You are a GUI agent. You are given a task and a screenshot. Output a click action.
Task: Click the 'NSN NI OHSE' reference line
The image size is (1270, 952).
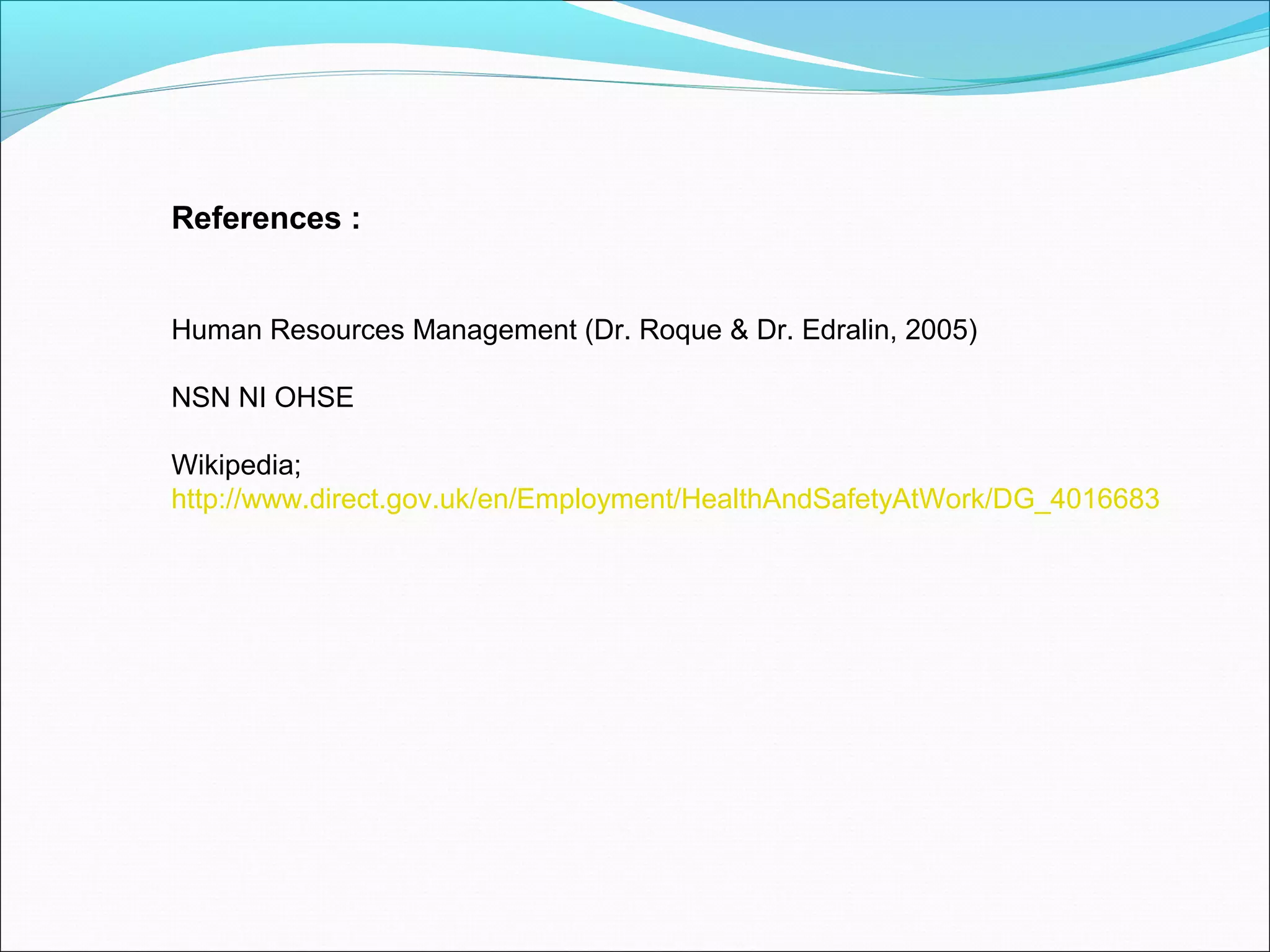tap(262, 397)
